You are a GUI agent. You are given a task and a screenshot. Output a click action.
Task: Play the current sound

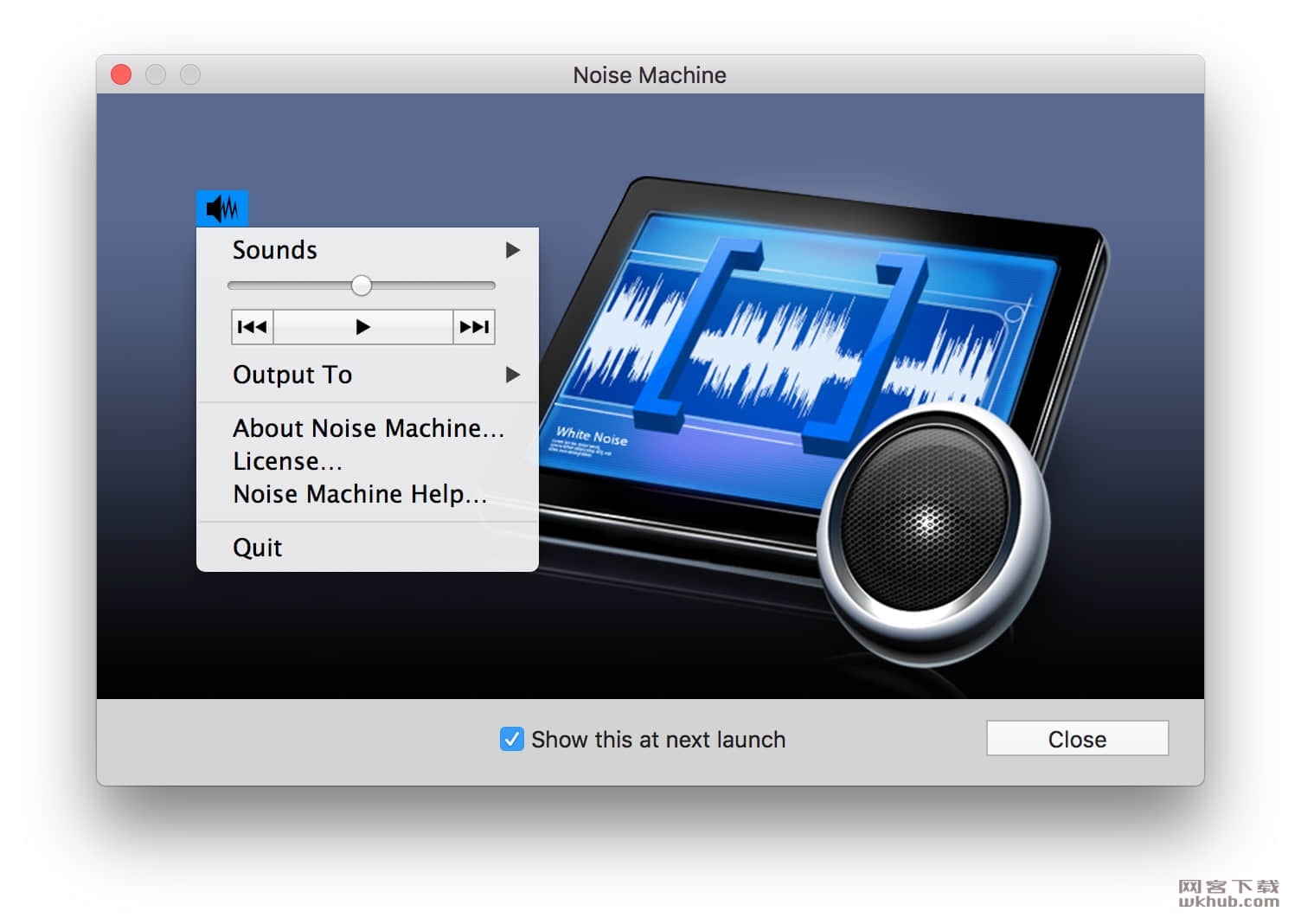click(x=363, y=327)
